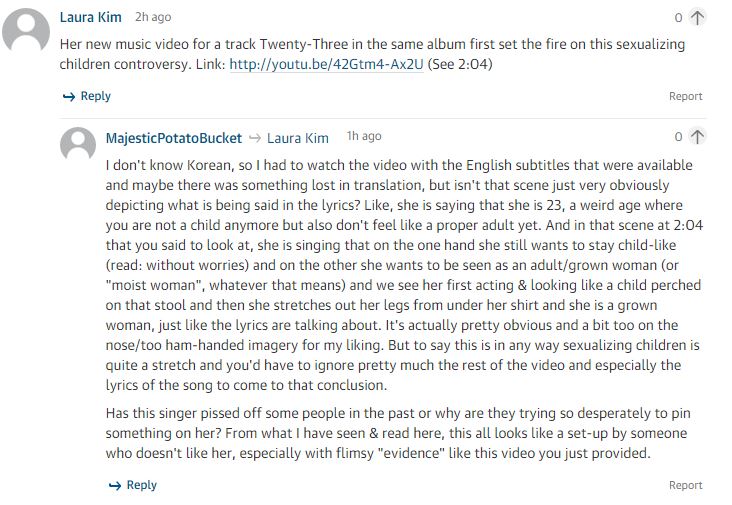This screenshot has height=505, width=732.
Task: Jump to parent via 'Laura Kim' mention in reply header
Action: click(x=298, y=137)
